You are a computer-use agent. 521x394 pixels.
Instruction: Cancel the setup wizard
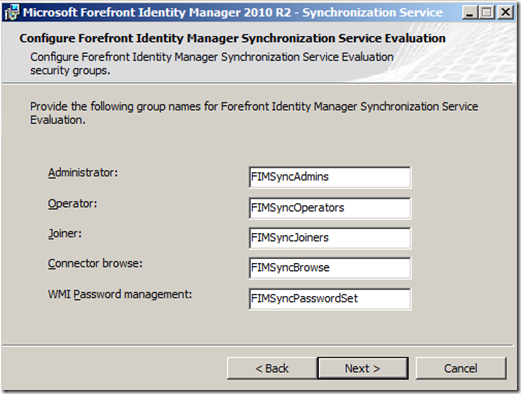coord(461,368)
